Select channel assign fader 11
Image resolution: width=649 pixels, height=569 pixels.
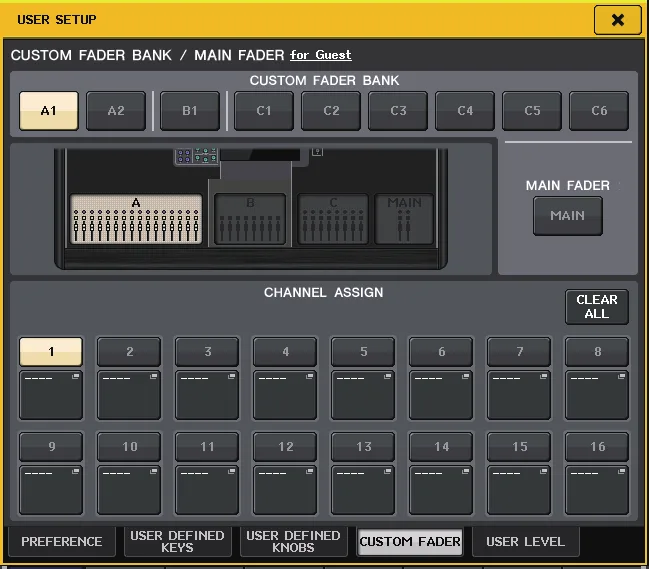click(207, 447)
